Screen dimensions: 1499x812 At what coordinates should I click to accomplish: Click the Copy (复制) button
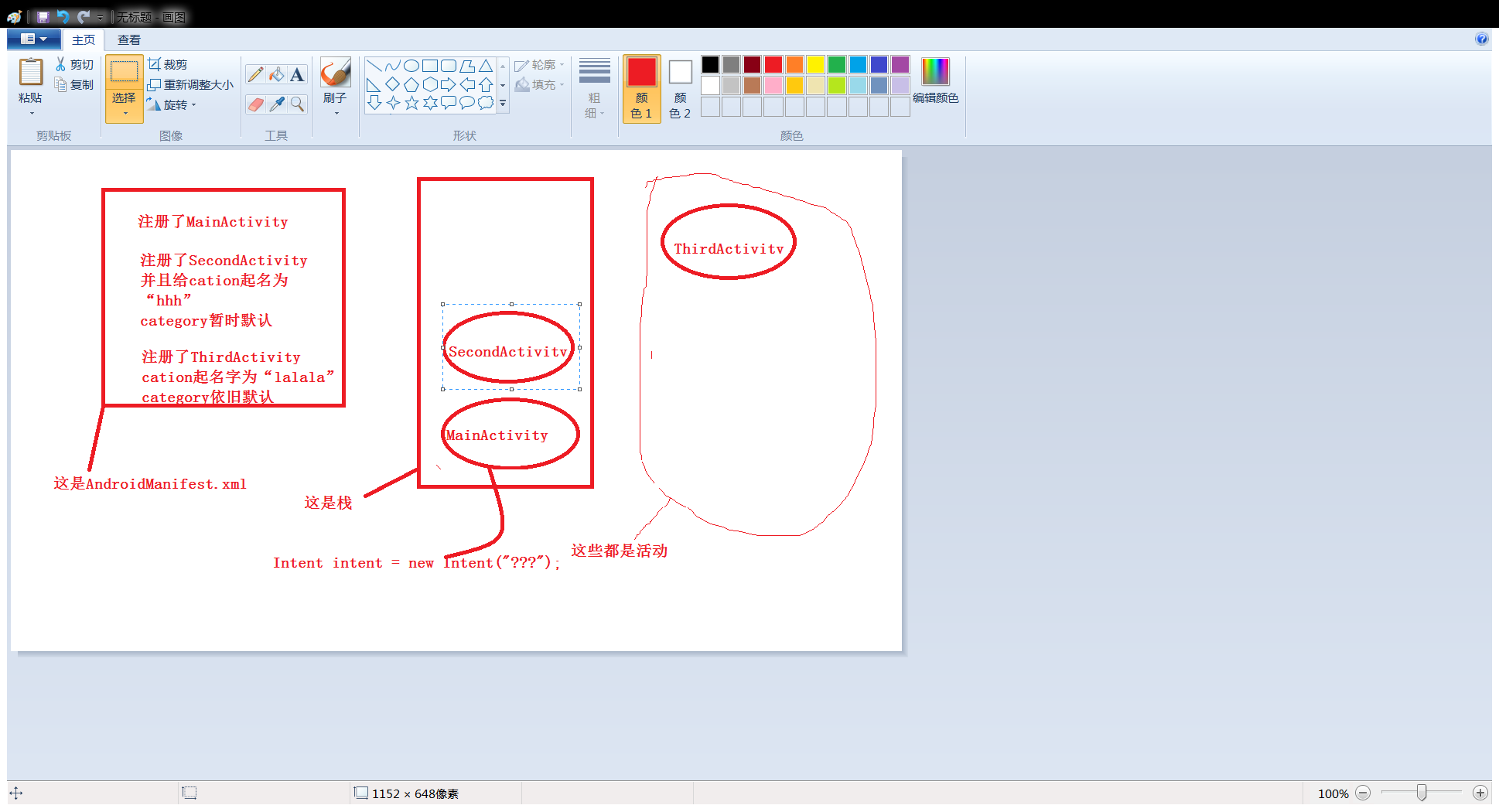pyautogui.click(x=74, y=84)
